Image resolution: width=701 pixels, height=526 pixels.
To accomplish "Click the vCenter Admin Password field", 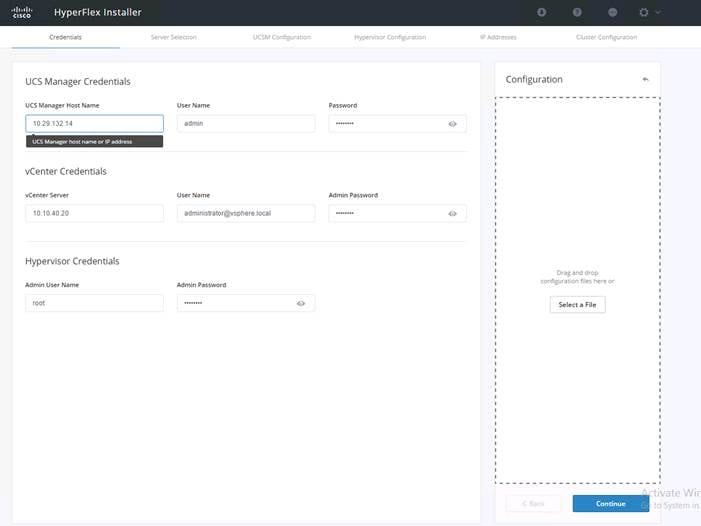I will (x=397, y=213).
